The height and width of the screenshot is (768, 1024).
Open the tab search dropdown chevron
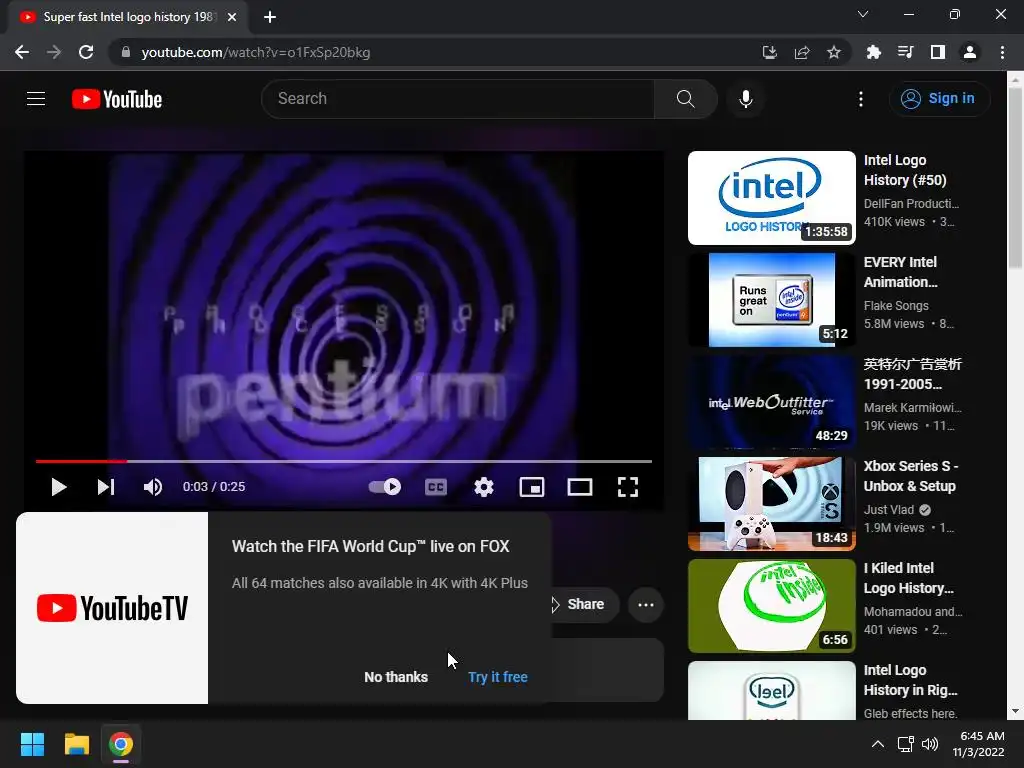[x=863, y=14]
